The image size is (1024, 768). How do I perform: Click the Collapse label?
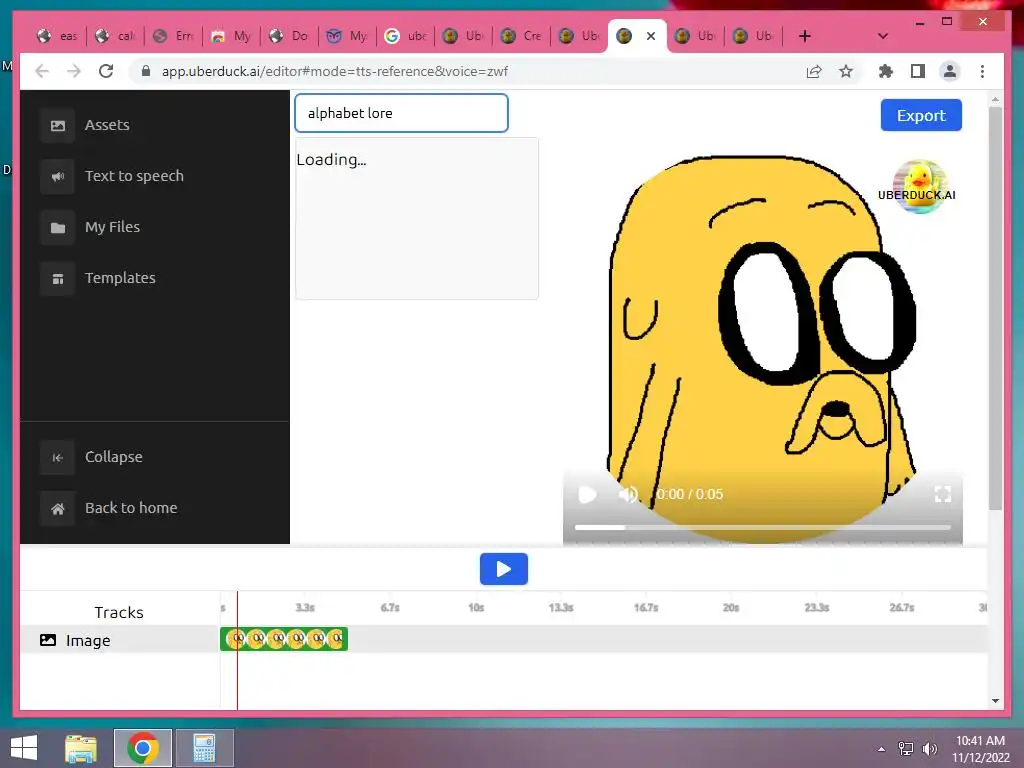tap(114, 457)
